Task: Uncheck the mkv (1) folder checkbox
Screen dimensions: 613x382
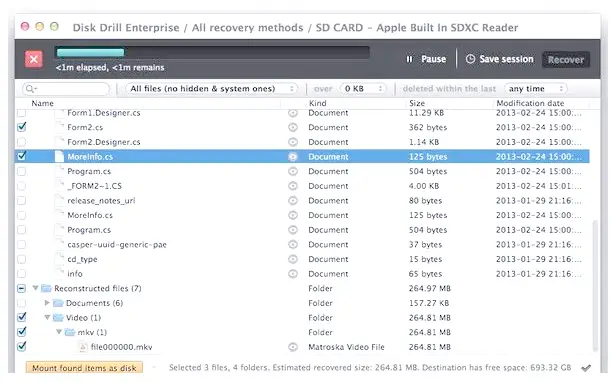Action: pyautogui.click(x=22, y=332)
